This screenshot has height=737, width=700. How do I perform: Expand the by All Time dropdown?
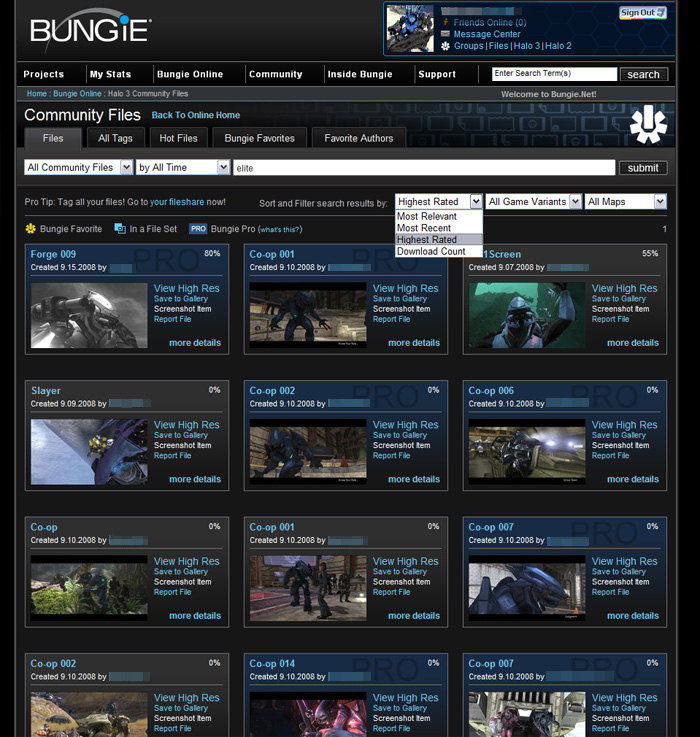pyautogui.click(x=183, y=168)
